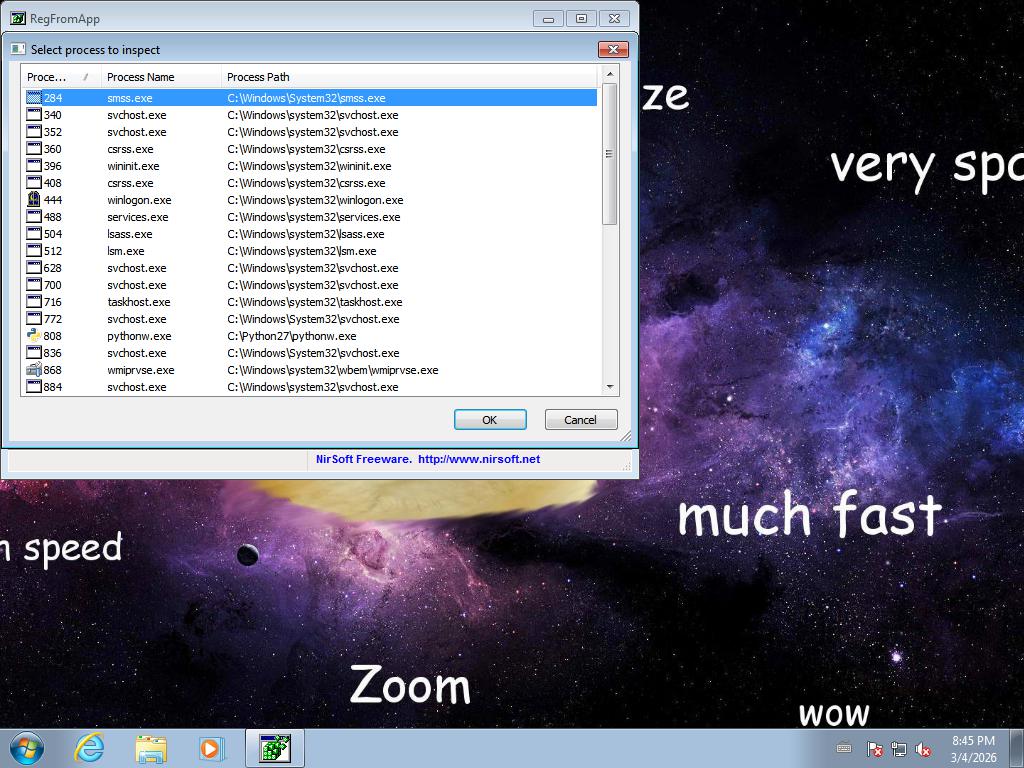This screenshot has height=768, width=1024.
Task: Open the Windows Start menu
Action: [27, 748]
